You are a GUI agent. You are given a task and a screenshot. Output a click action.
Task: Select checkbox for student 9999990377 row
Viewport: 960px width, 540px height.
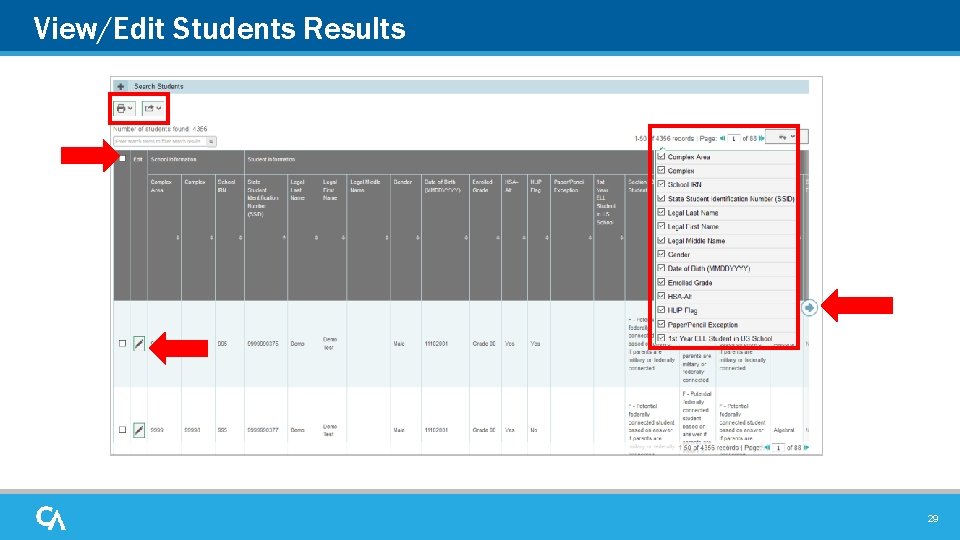point(122,430)
